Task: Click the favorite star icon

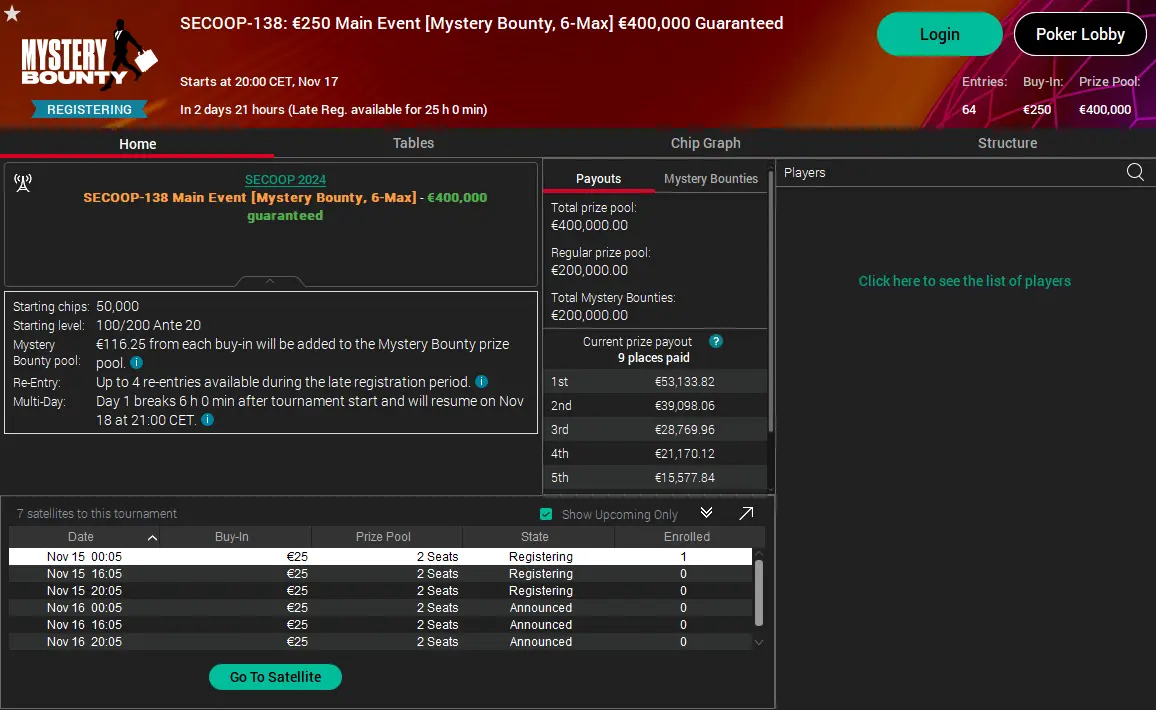Action: [x=12, y=13]
